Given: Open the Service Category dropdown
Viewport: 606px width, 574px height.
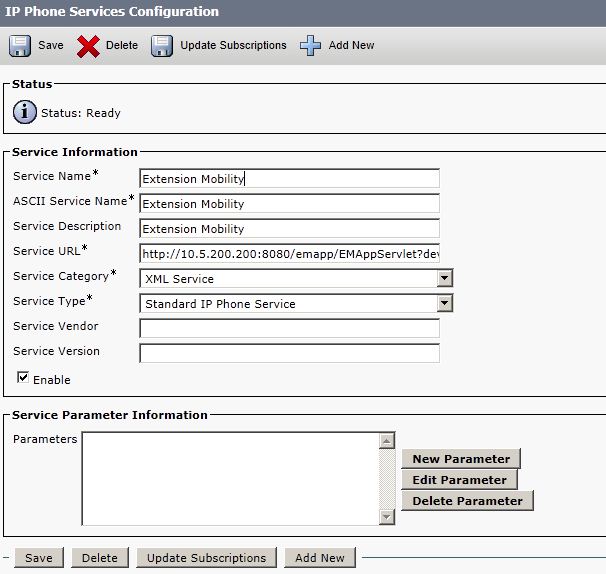Looking at the screenshot, I should pyautogui.click(x=445, y=278).
